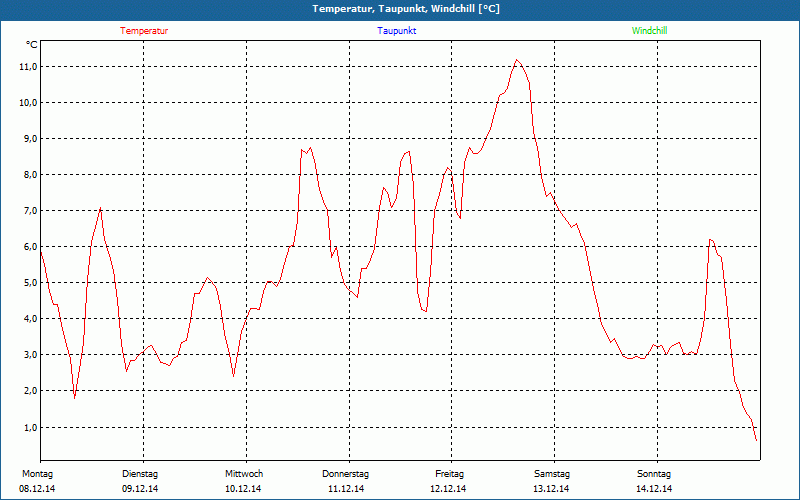Image resolution: width=800 pixels, height=500 pixels.
Task: Click the 4,0 y-axis value
Action: 29,319
